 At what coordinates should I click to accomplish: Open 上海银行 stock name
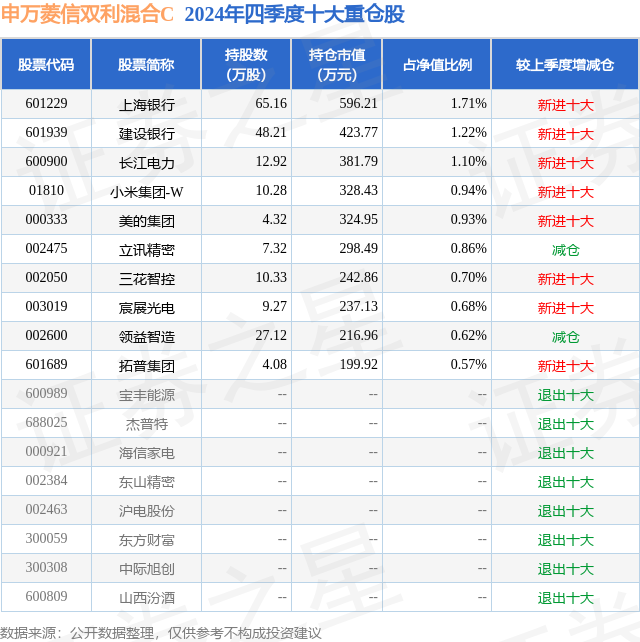click(x=147, y=105)
